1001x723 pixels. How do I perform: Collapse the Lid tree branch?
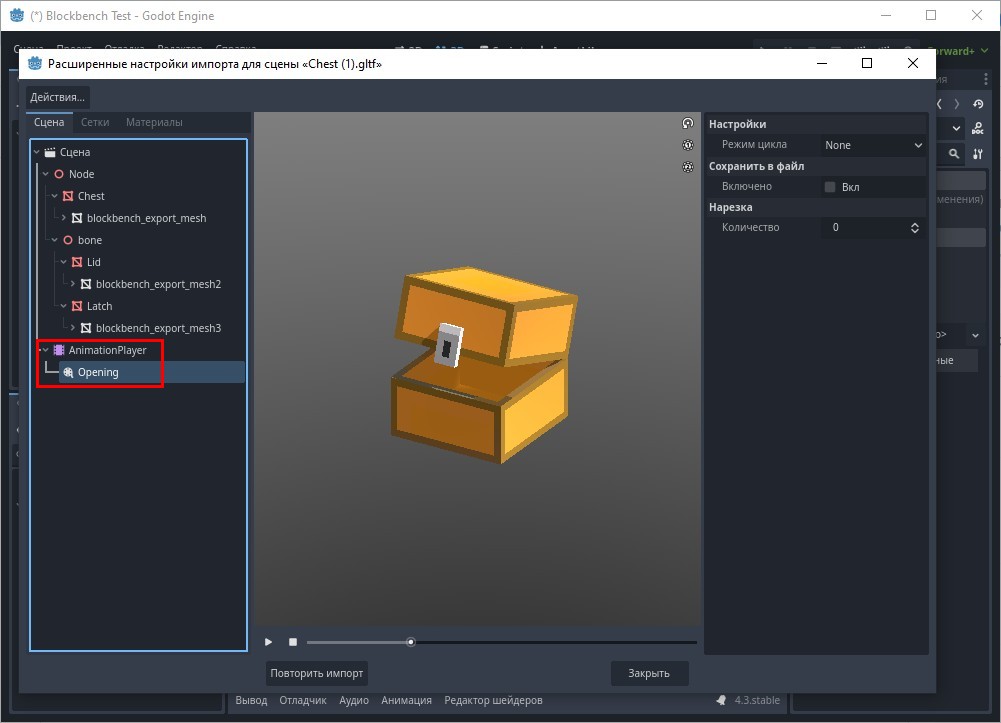(x=64, y=262)
